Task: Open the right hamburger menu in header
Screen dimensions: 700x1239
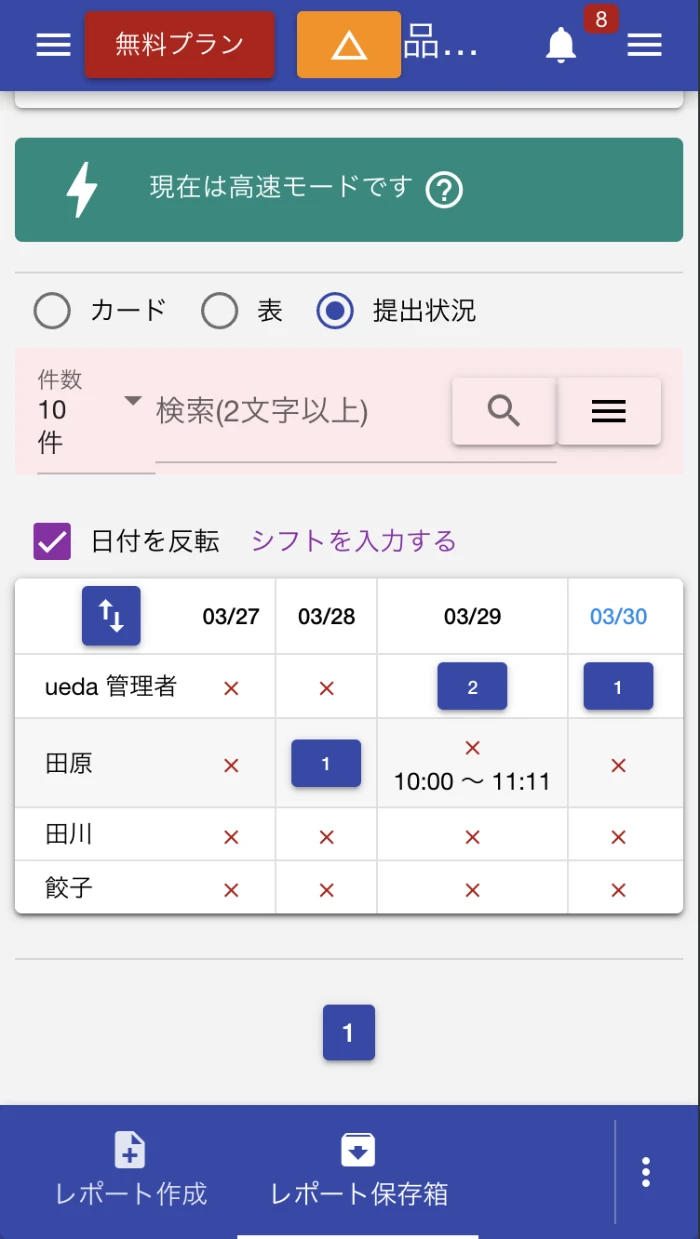Action: (644, 44)
